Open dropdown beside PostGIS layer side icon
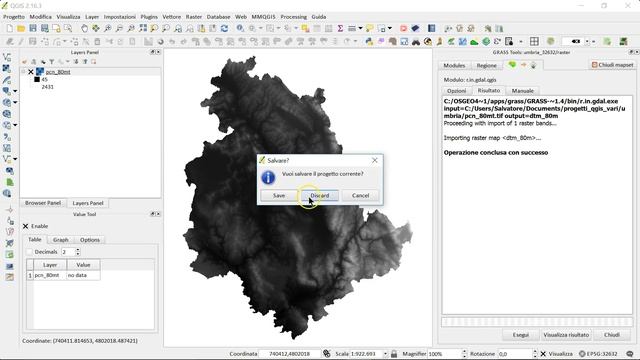Image resolution: width=640 pixels, height=360 pixels. [15, 91]
